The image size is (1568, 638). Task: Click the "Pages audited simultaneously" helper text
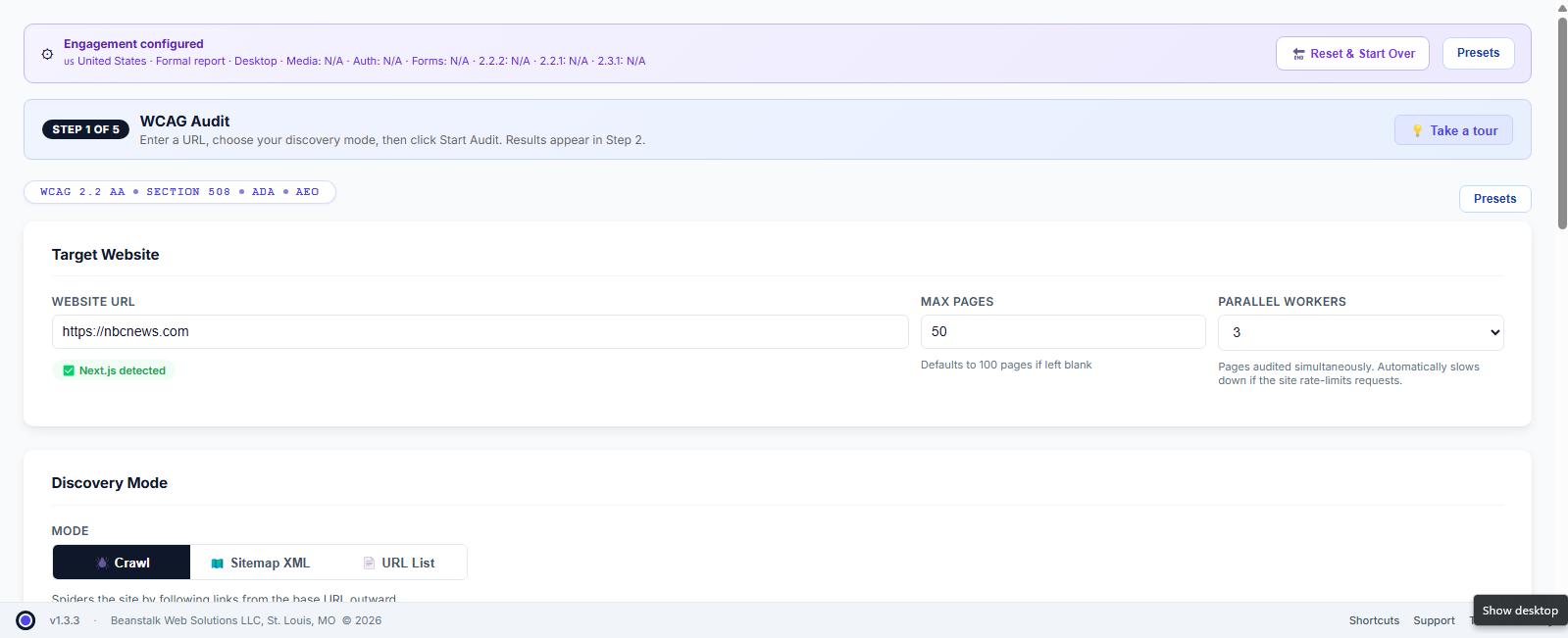coord(1348,373)
